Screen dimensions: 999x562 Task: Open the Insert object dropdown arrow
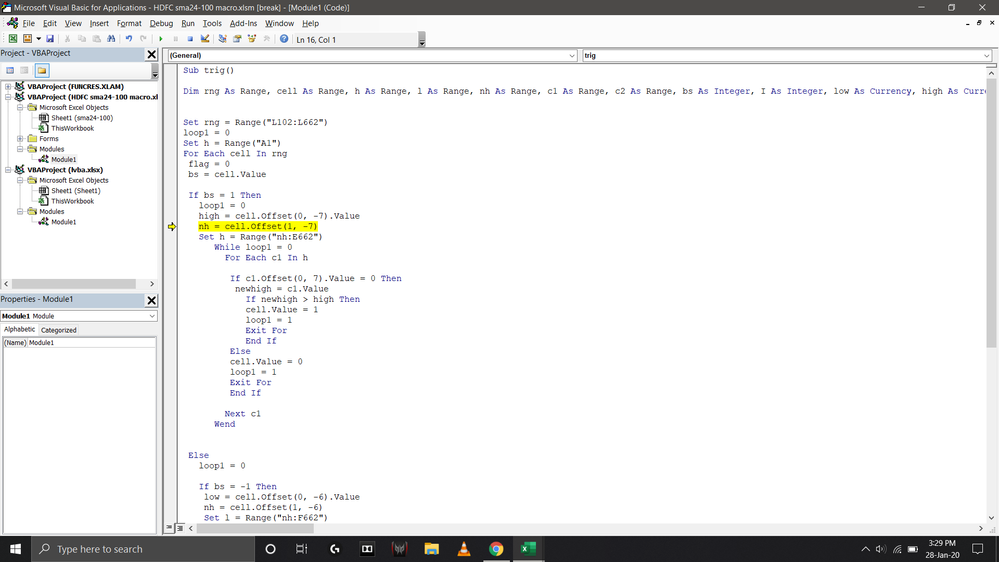click(38, 39)
